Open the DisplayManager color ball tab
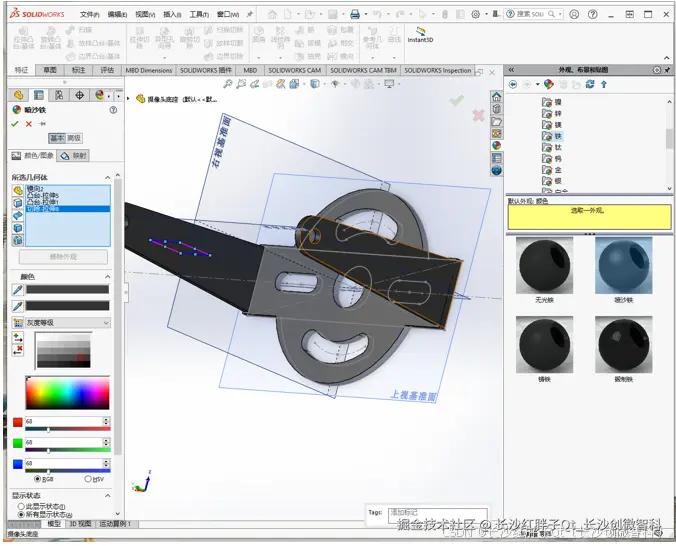Screen dimensions: 676x546 (x=100, y=95)
